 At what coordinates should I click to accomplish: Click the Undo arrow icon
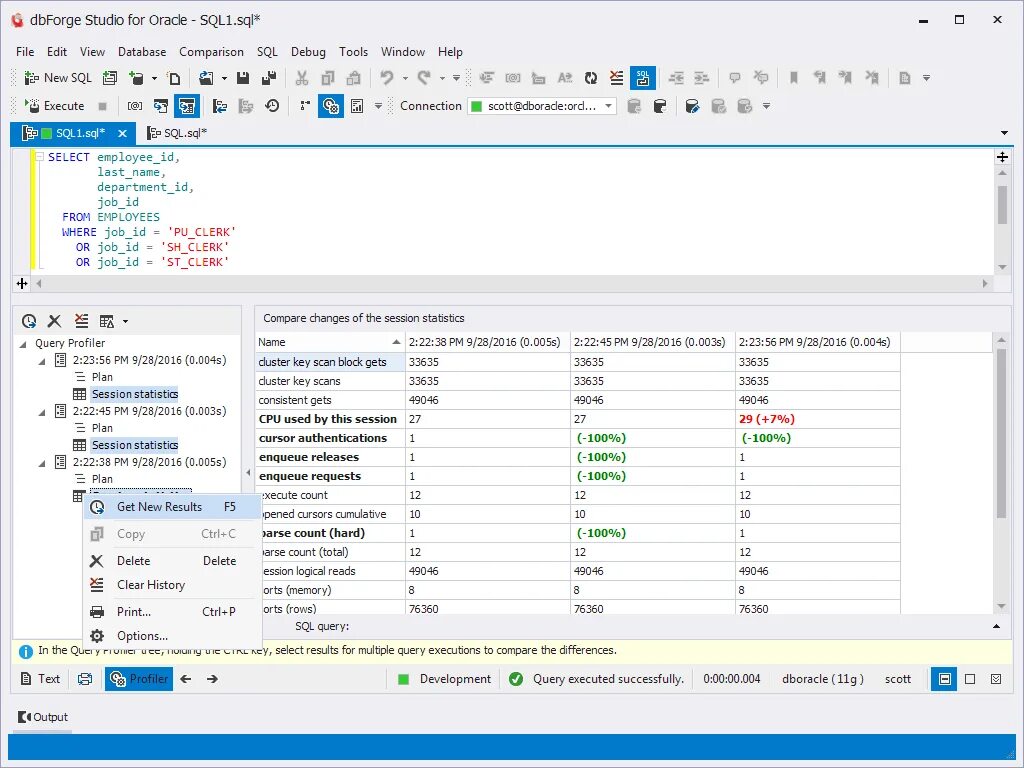pyautogui.click(x=387, y=78)
